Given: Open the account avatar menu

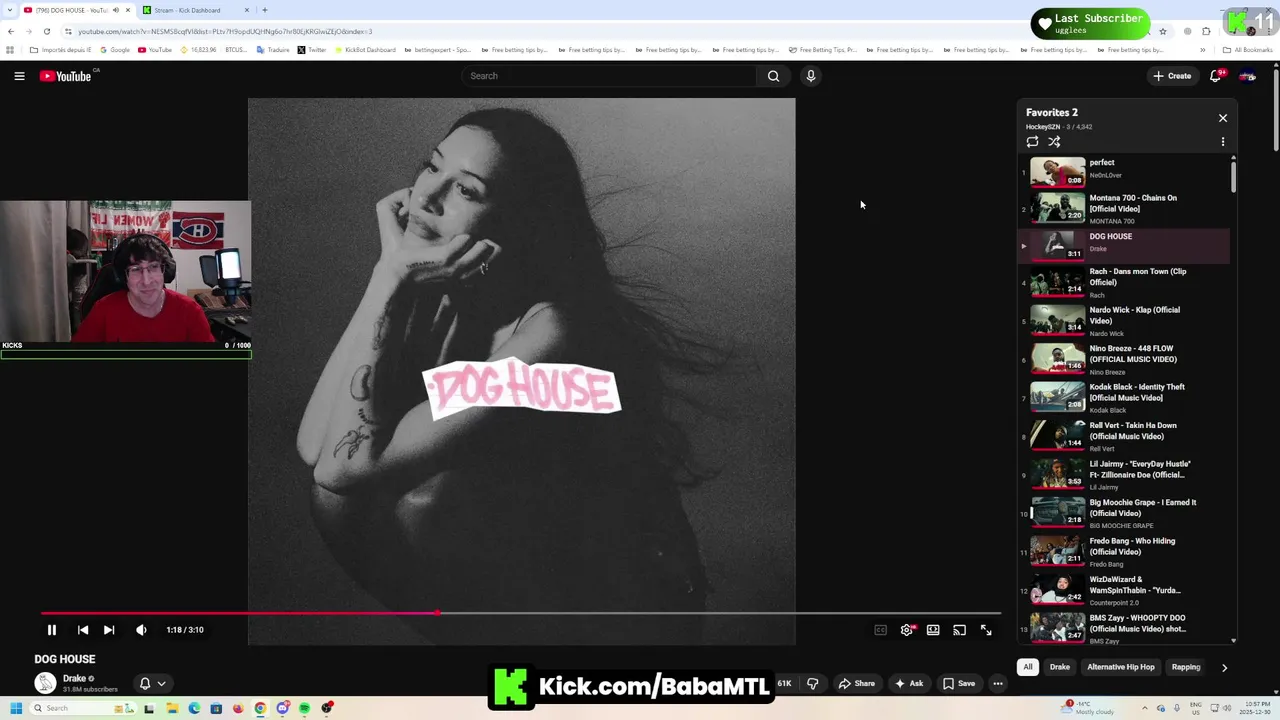Looking at the screenshot, I should coord(1248,76).
